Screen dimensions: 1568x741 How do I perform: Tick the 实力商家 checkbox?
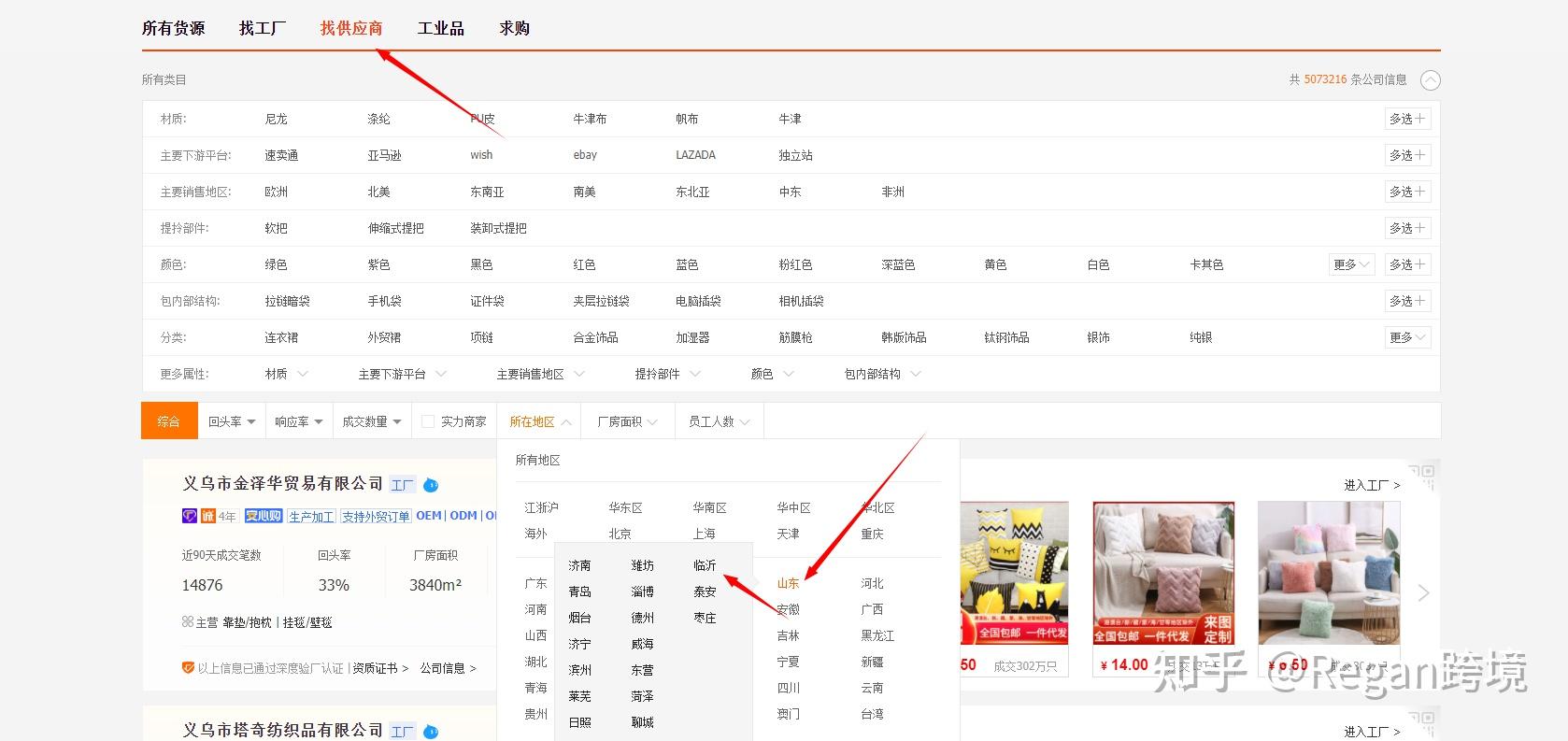tap(428, 421)
